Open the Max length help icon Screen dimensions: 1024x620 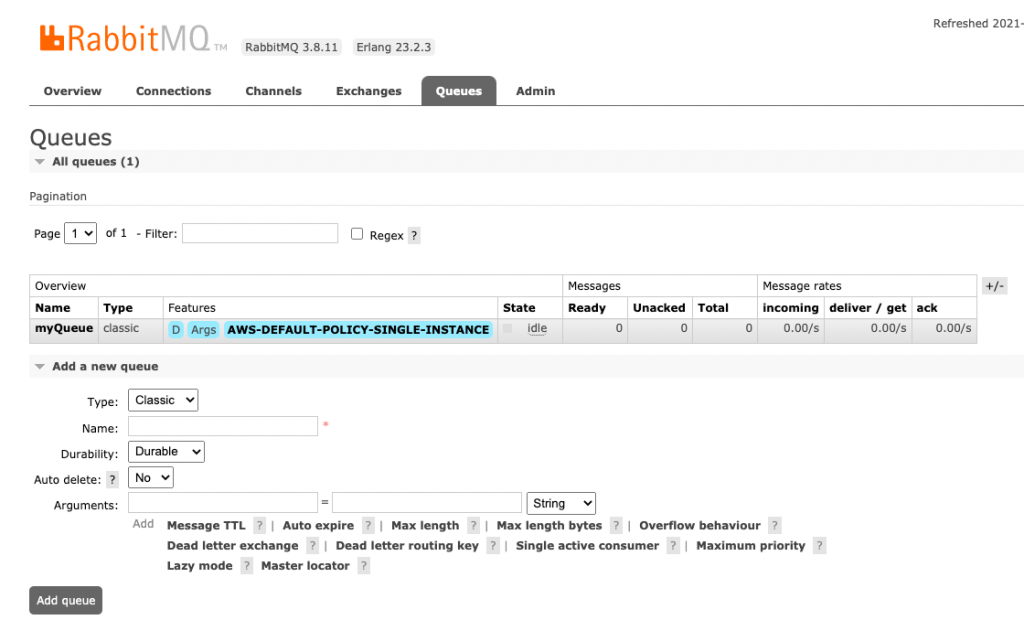pos(473,525)
